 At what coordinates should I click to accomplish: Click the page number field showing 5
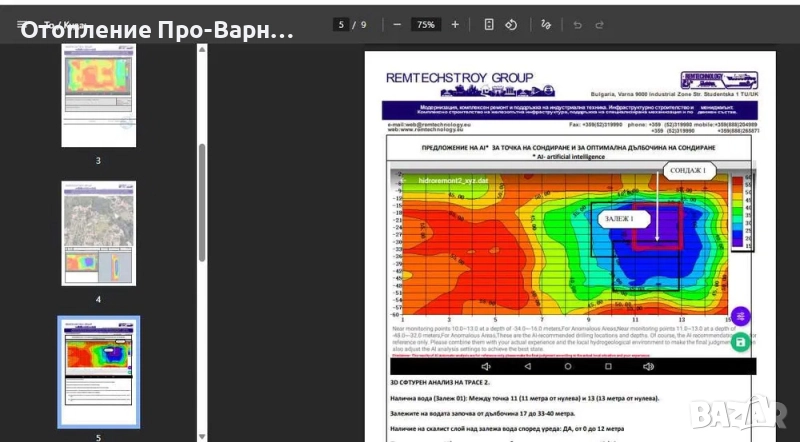(343, 24)
